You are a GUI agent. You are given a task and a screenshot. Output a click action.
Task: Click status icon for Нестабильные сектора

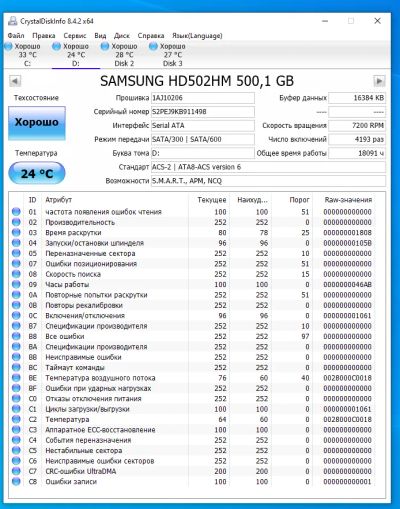coord(16,450)
